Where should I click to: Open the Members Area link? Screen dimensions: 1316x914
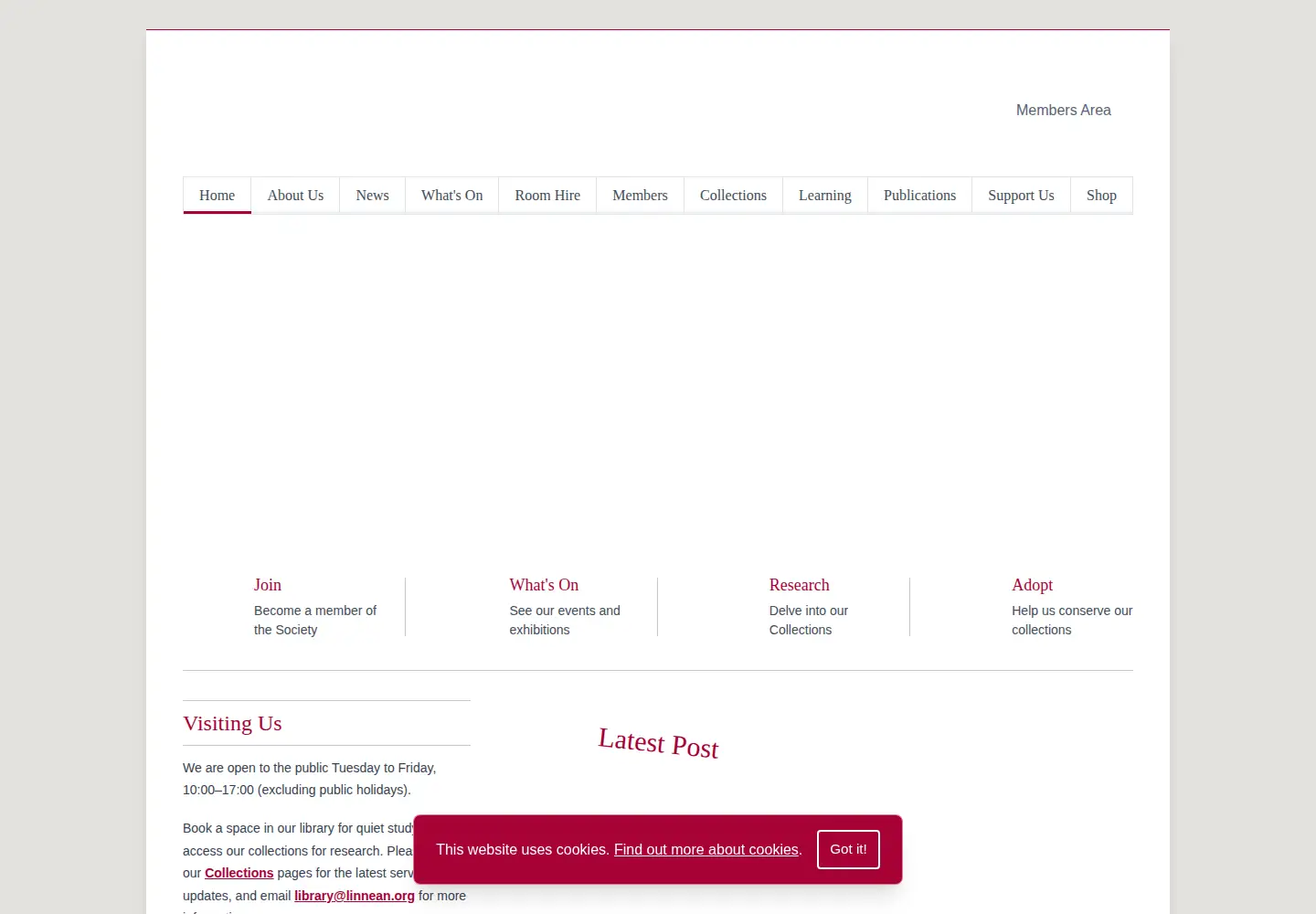coord(1063,110)
